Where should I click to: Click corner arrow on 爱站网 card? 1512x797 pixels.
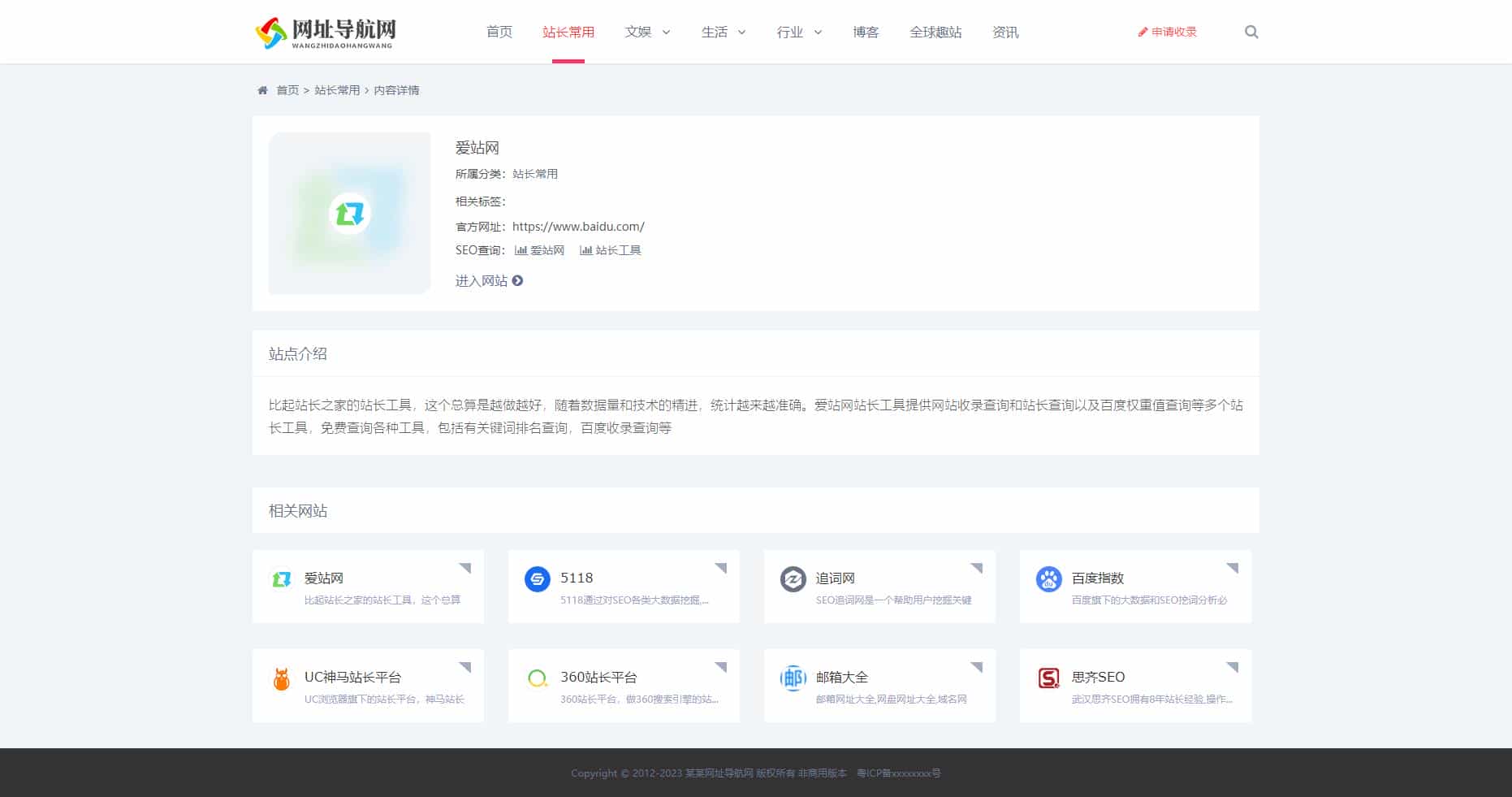pyautogui.click(x=466, y=567)
